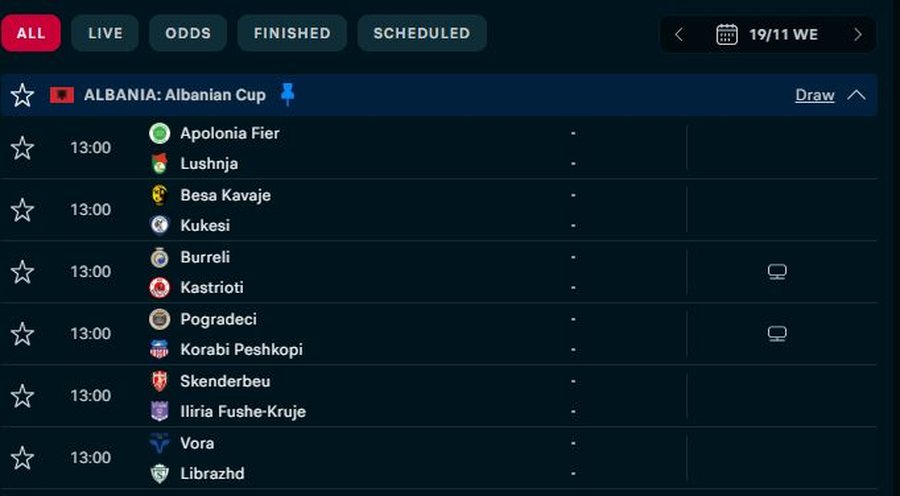The image size is (900, 496).
Task: Click the Albania flag icon
Action: (62, 95)
